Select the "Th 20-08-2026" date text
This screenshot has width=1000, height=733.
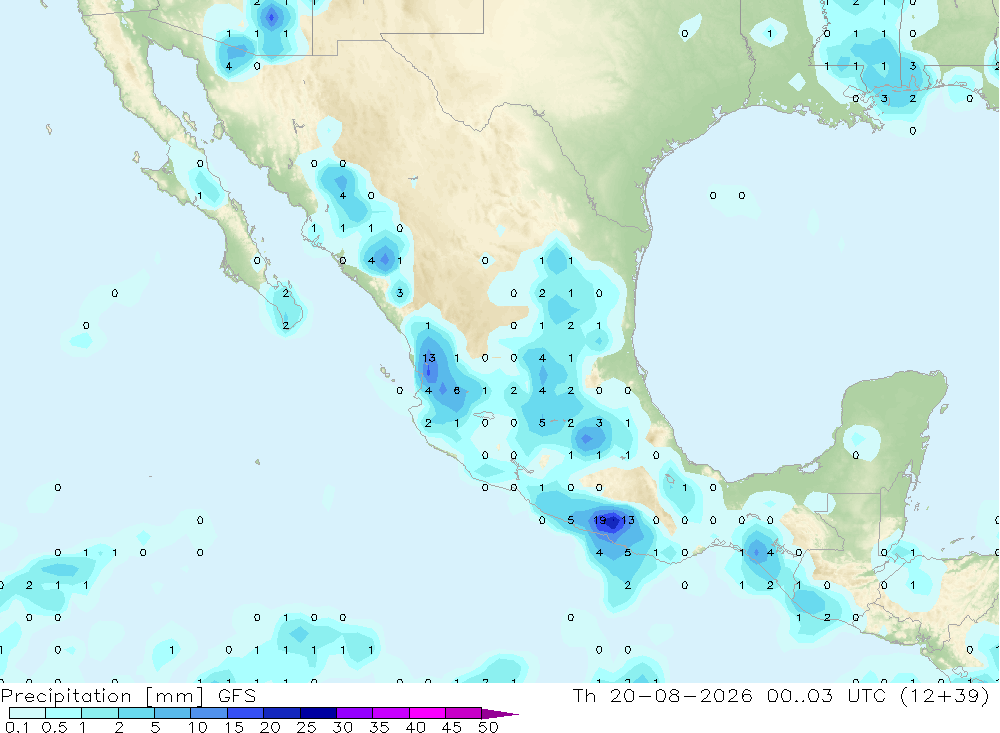[663, 695]
